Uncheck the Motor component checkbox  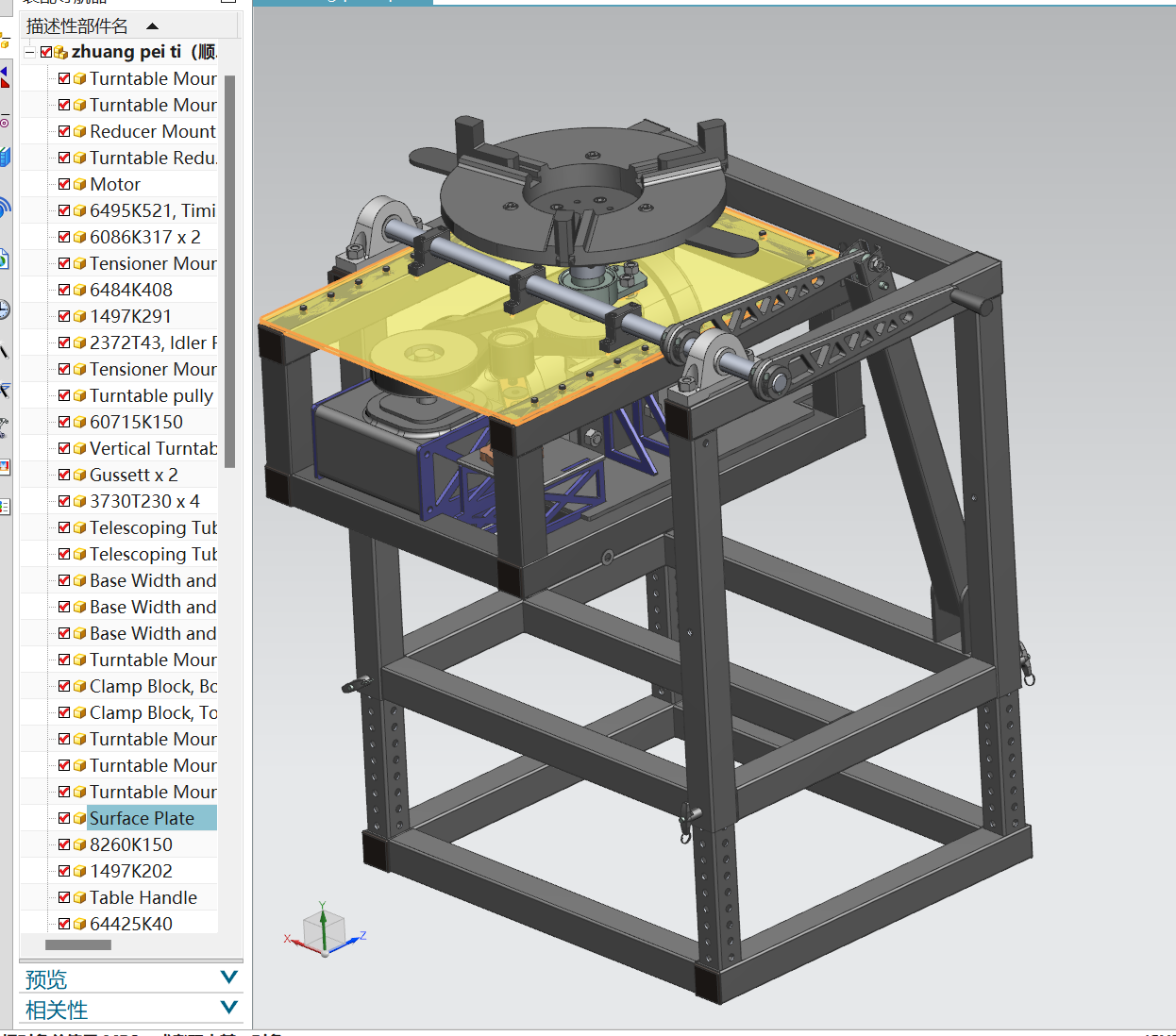[x=64, y=184]
